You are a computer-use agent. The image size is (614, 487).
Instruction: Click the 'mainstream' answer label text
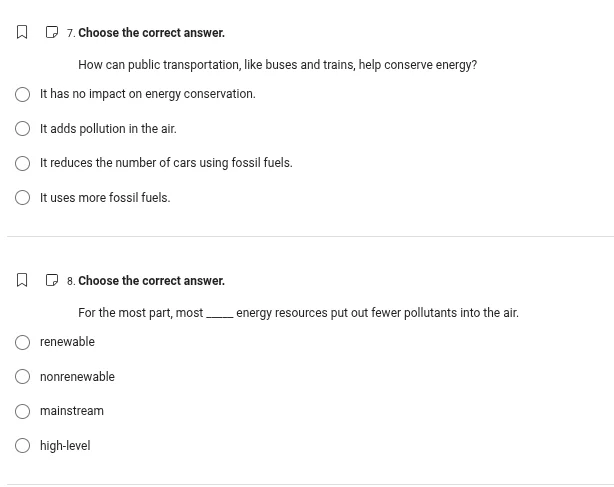point(72,411)
